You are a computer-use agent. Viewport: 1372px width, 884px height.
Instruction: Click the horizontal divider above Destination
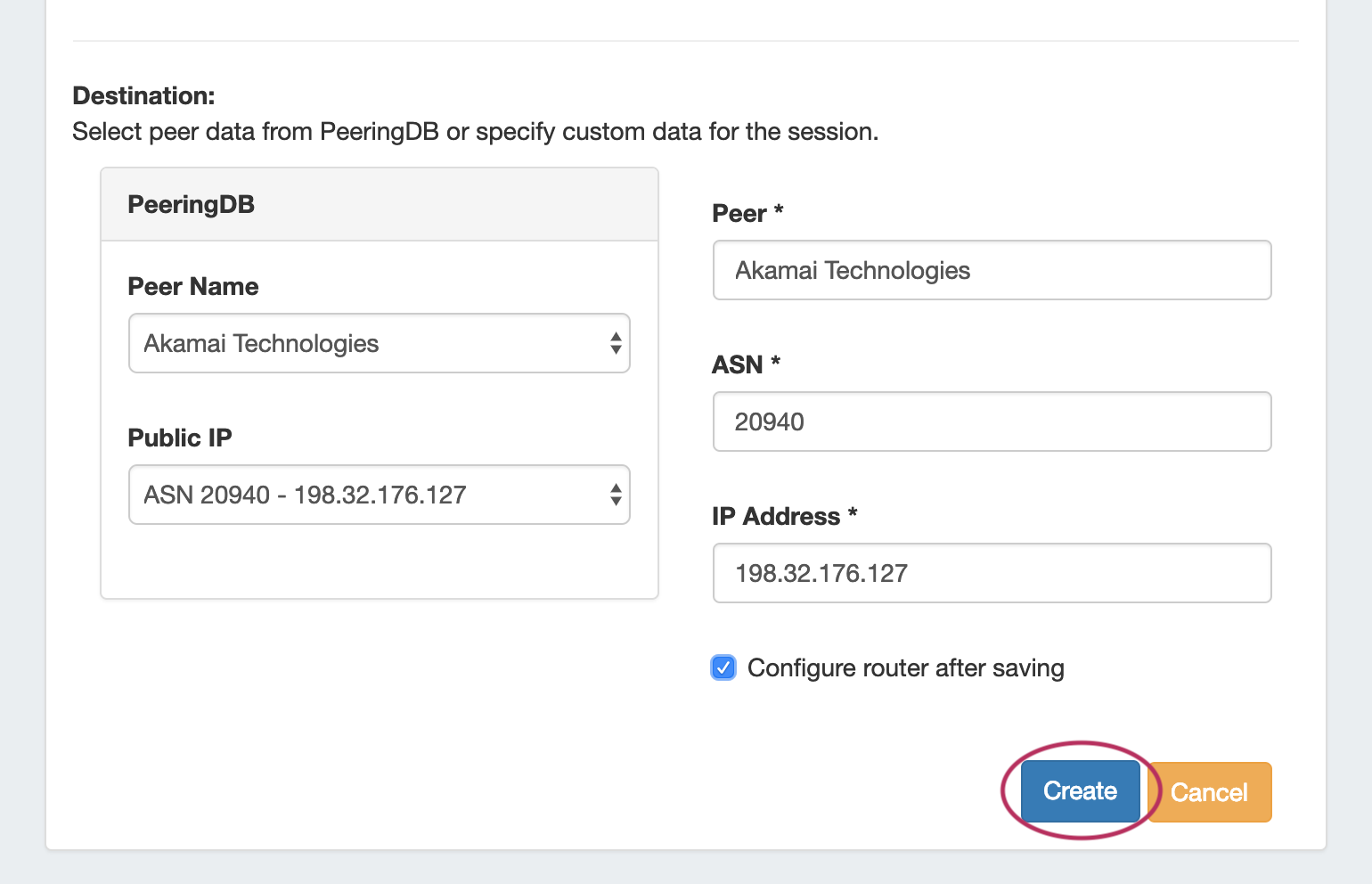pos(685,41)
